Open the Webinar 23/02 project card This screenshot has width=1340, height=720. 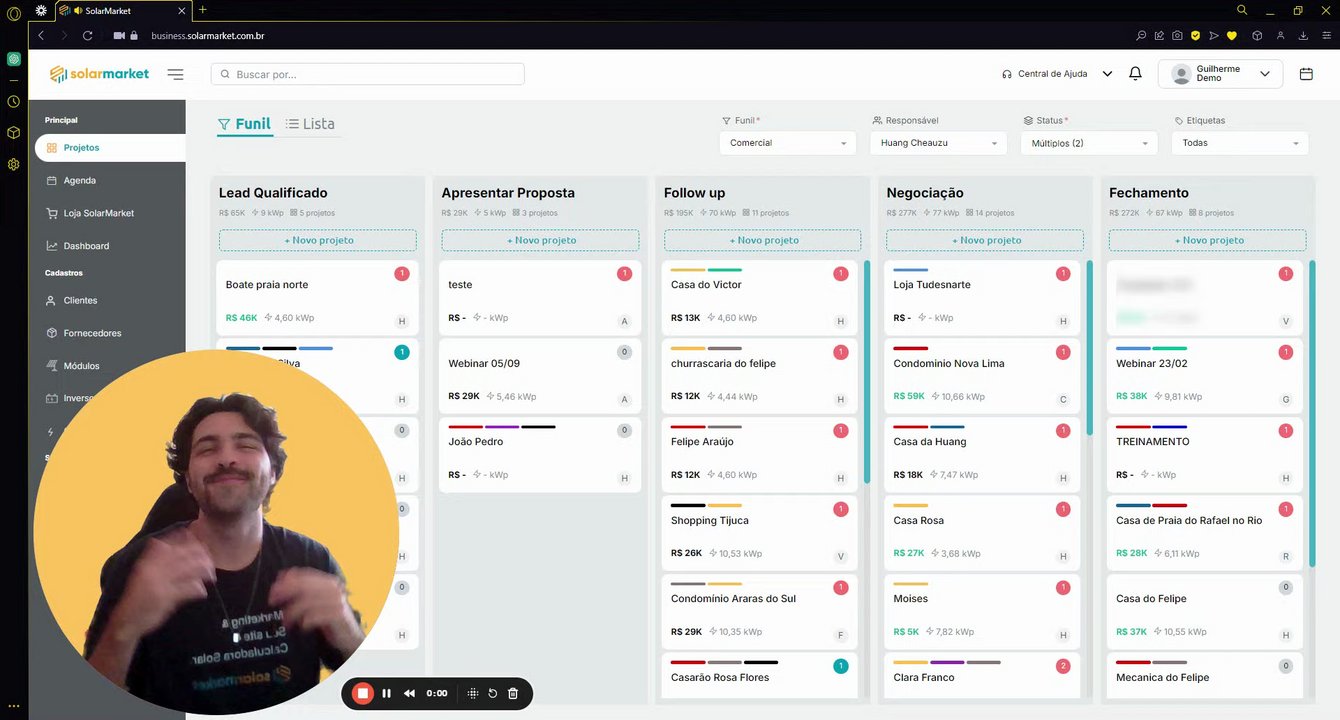coord(1205,376)
